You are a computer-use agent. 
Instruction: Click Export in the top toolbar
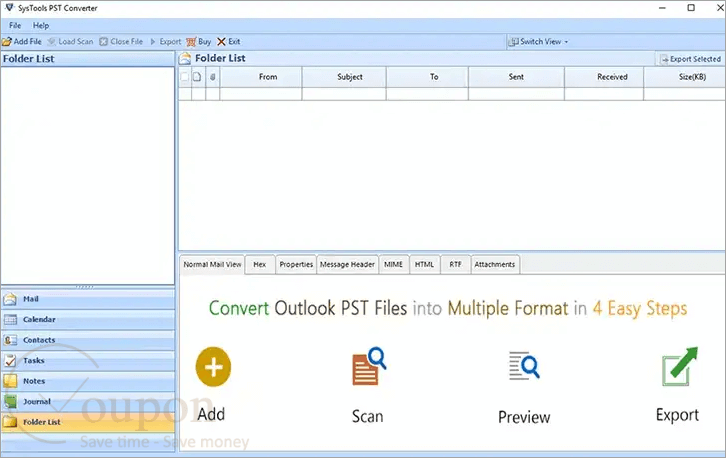tap(166, 42)
